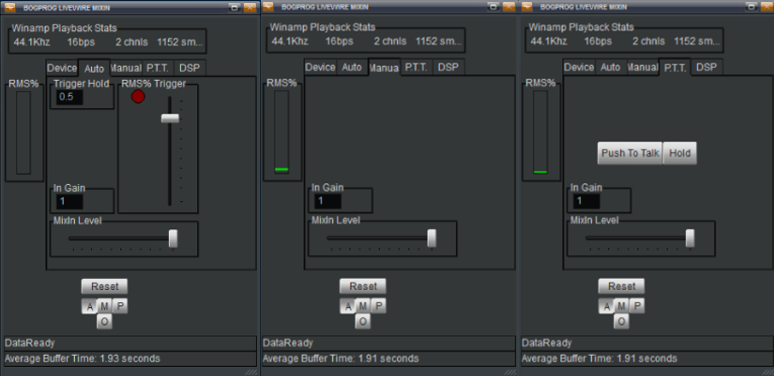Toggle the M mode button in left window
The image size is (774, 376).
[104, 306]
